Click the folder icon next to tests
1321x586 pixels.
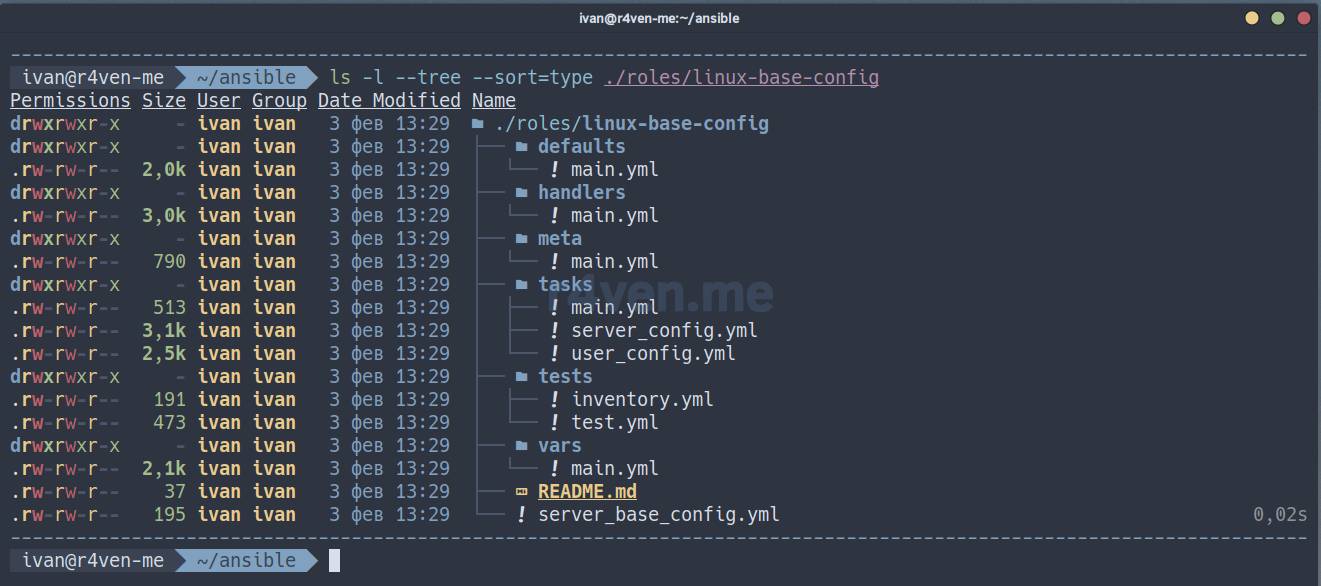pyautogui.click(x=521, y=377)
